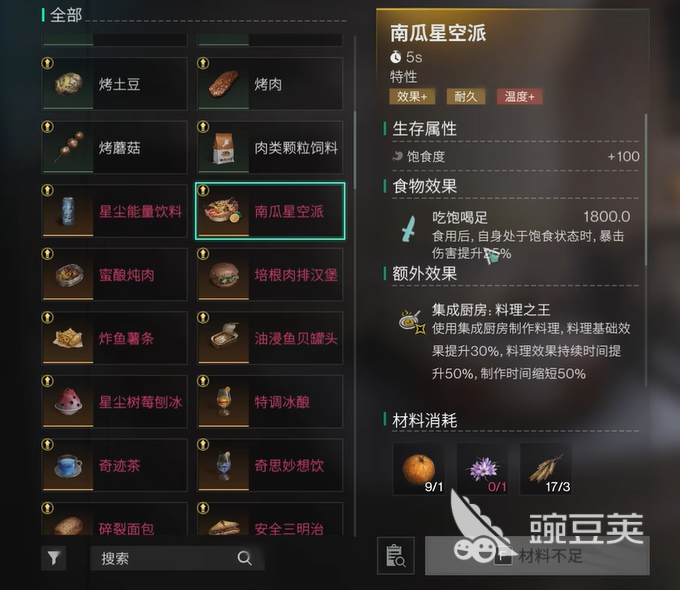Click the 吃饱喝足 food effect icon
This screenshot has height=590, width=680.
tap(408, 228)
